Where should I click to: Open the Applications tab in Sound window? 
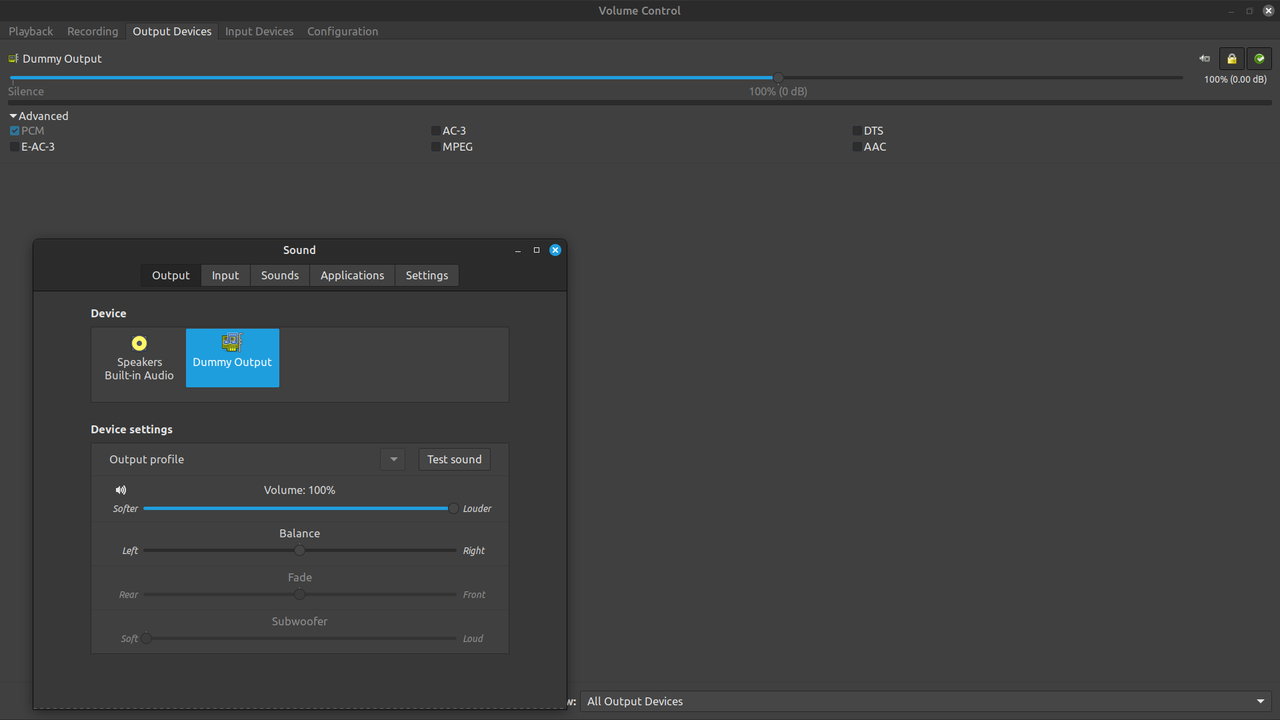click(351, 275)
